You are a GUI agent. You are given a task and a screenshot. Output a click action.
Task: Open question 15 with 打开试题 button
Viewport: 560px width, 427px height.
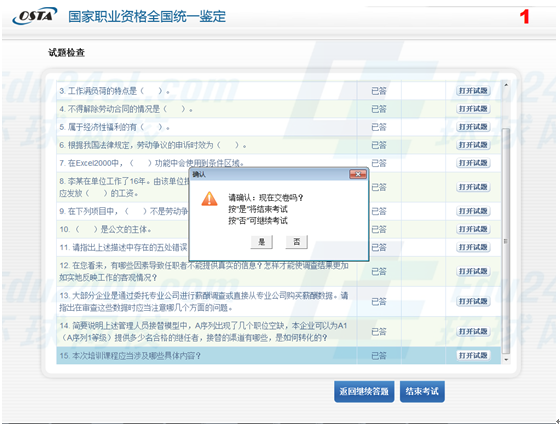(473, 355)
